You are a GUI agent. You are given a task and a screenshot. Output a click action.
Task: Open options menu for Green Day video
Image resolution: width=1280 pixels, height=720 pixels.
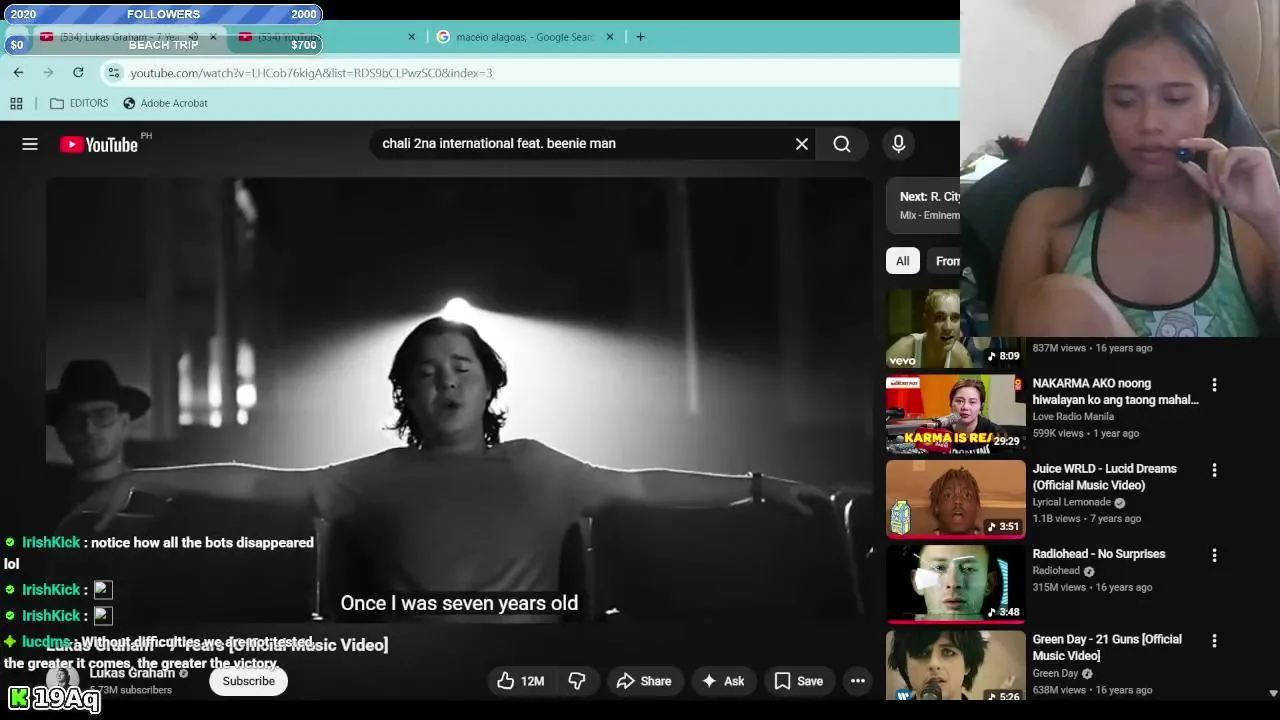click(x=1214, y=640)
